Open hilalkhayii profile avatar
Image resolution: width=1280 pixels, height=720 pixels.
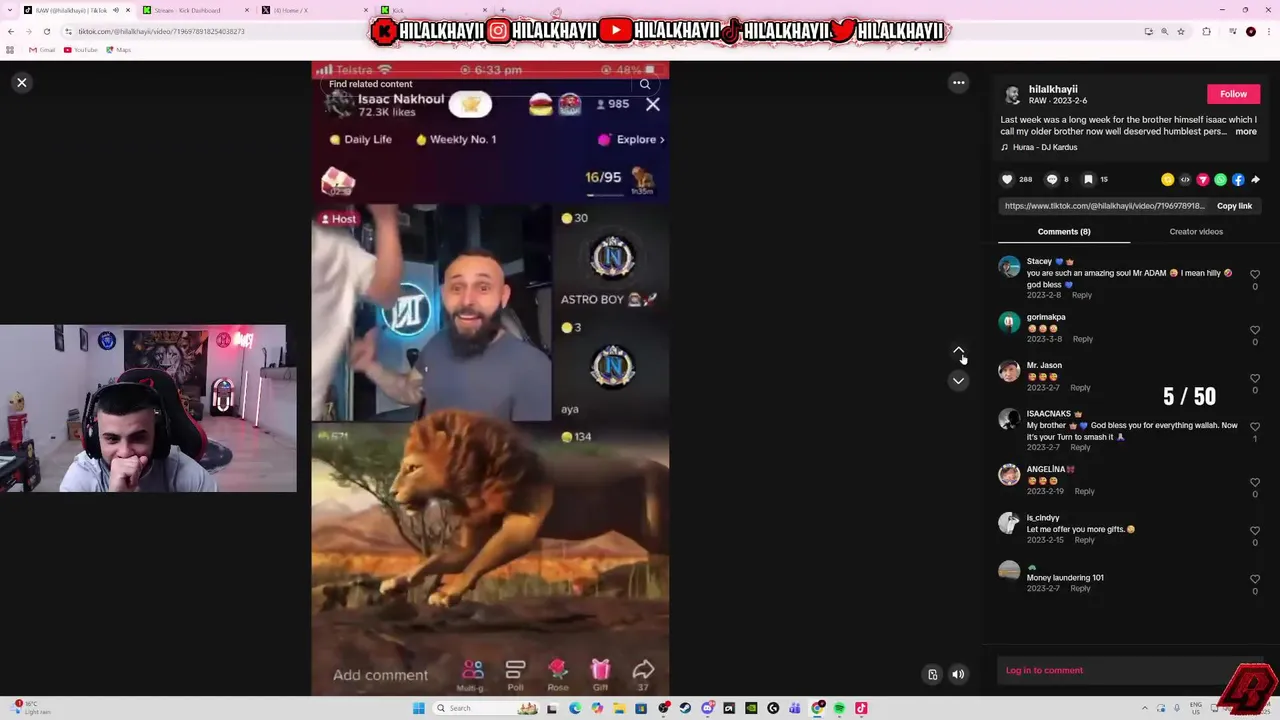tap(1012, 95)
